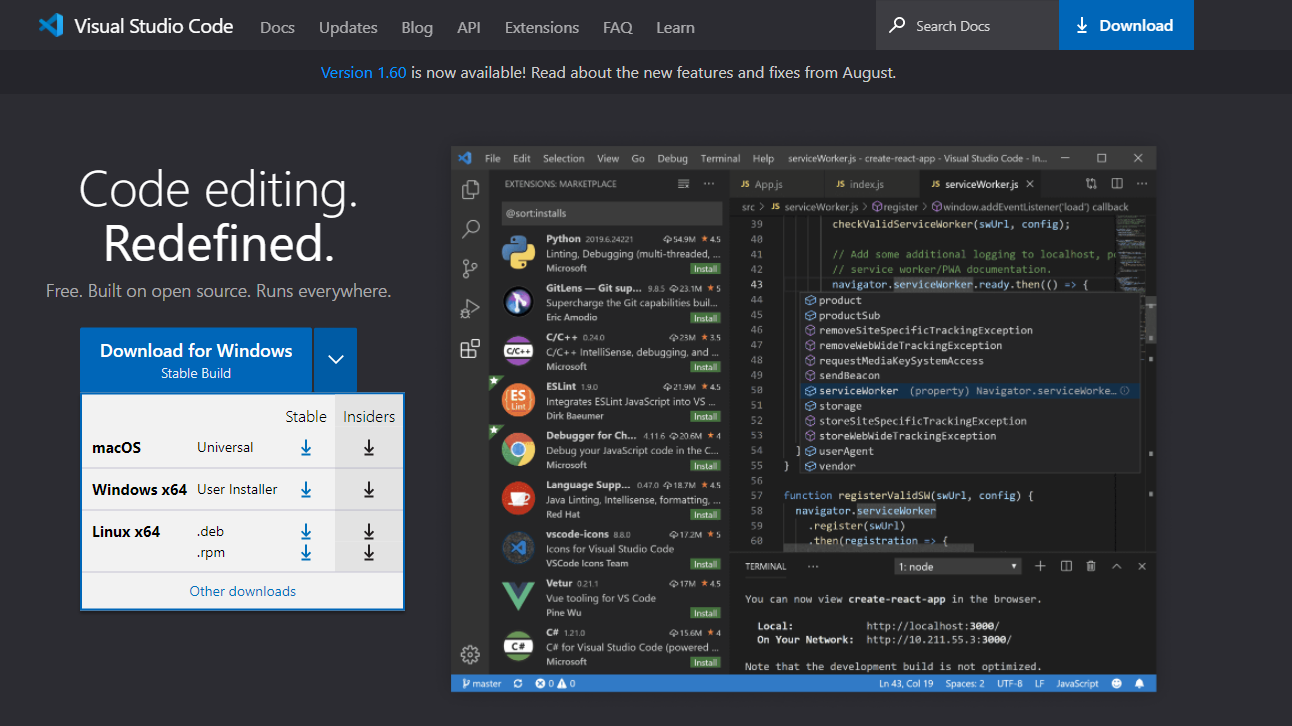Screen dimensions: 1292x726
Task: Go to Updates in the top navigation
Action: pos(348,27)
